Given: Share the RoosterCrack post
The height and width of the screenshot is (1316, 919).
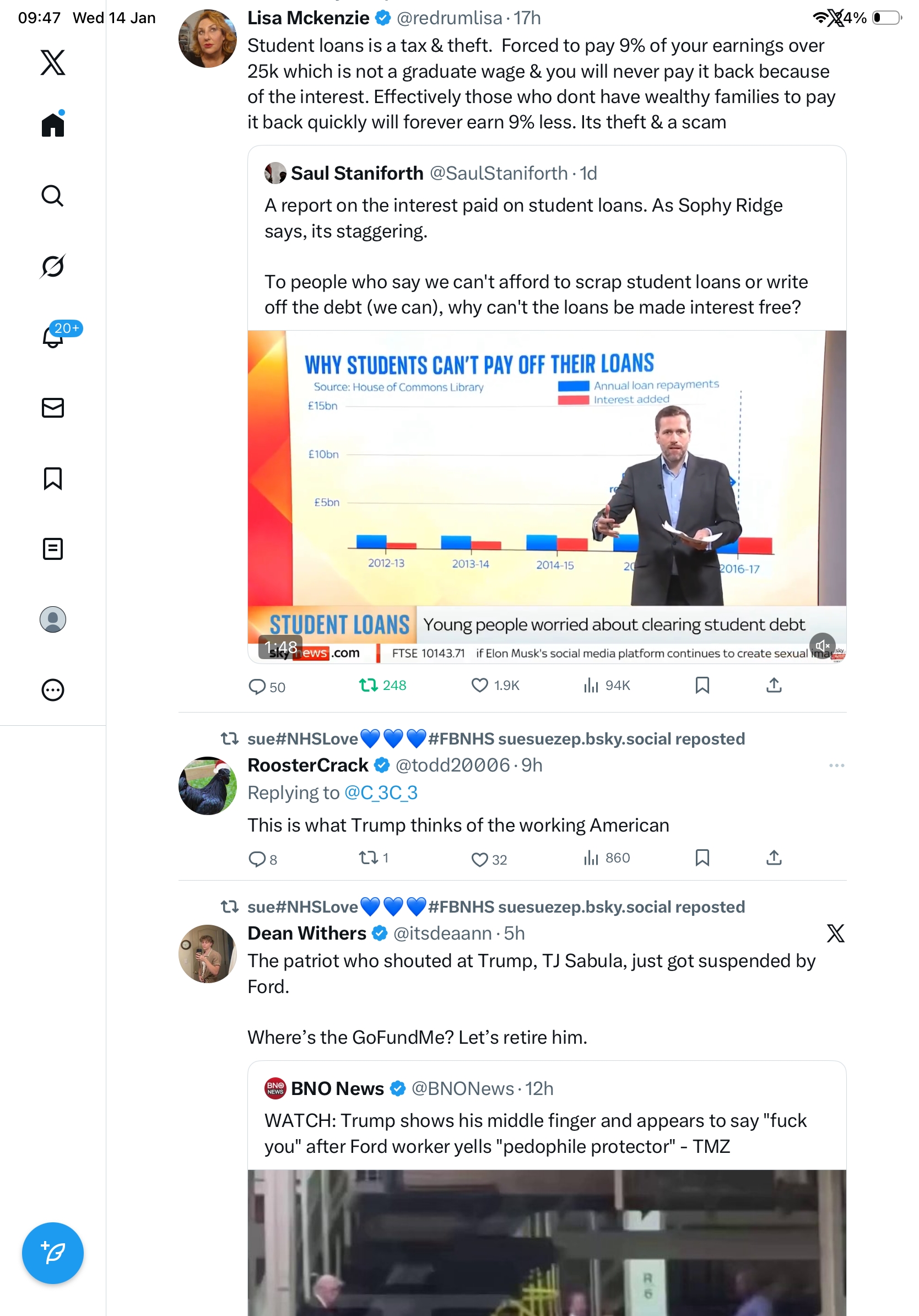Looking at the screenshot, I should 774,857.
